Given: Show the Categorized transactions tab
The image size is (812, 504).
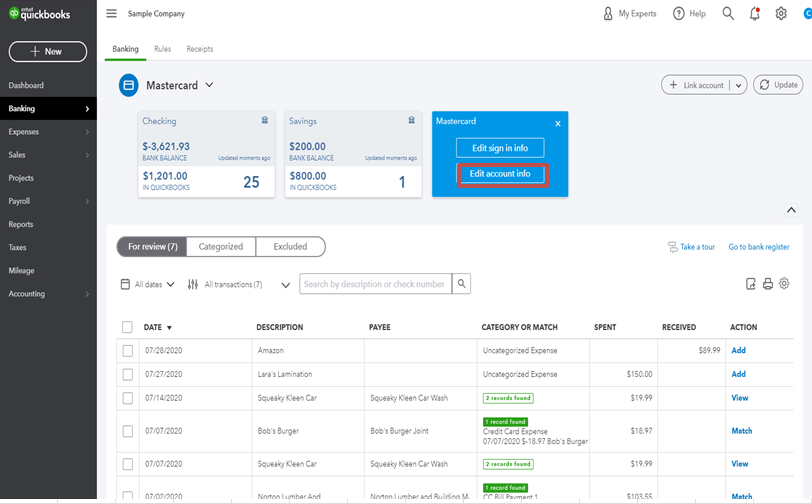Looking at the screenshot, I should click(x=221, y=247).
